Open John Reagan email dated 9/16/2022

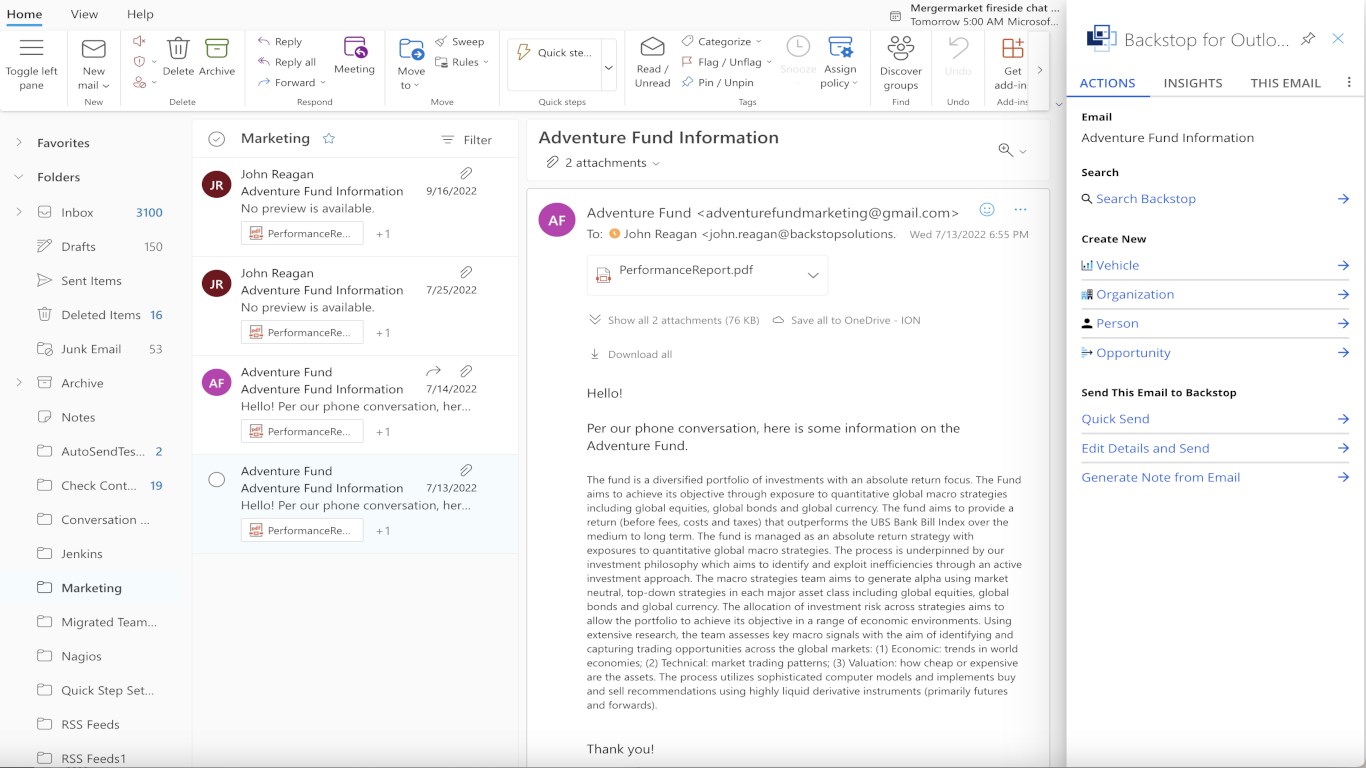(355, 207)
